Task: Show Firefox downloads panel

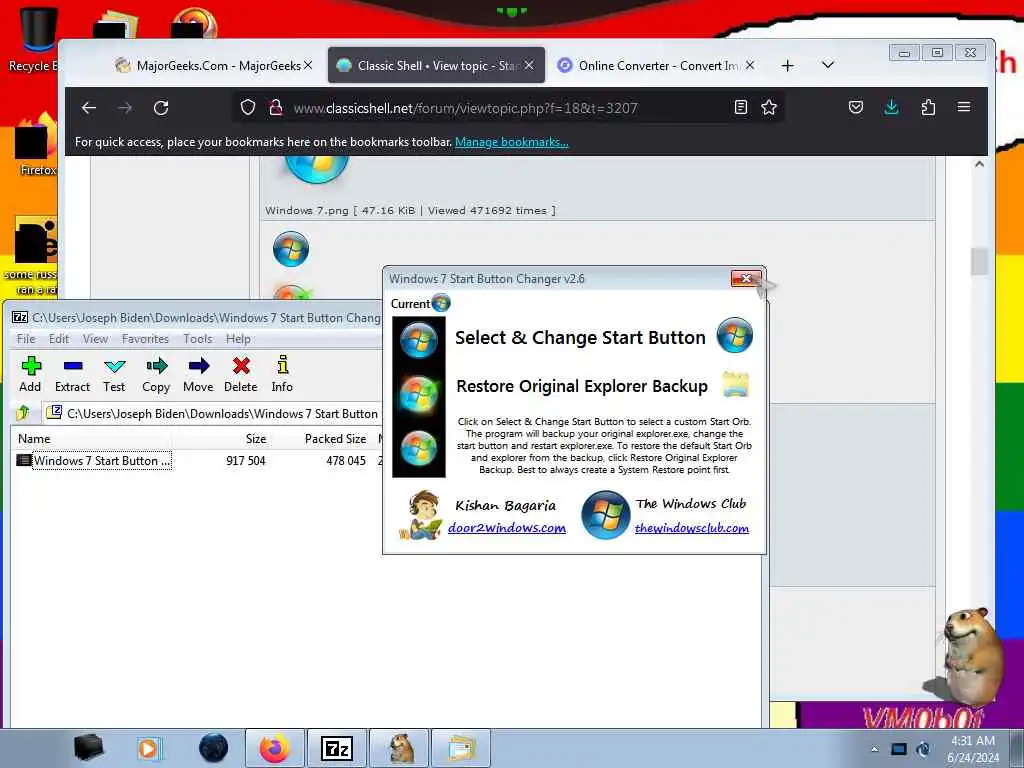Action: [x=891, y=107]
